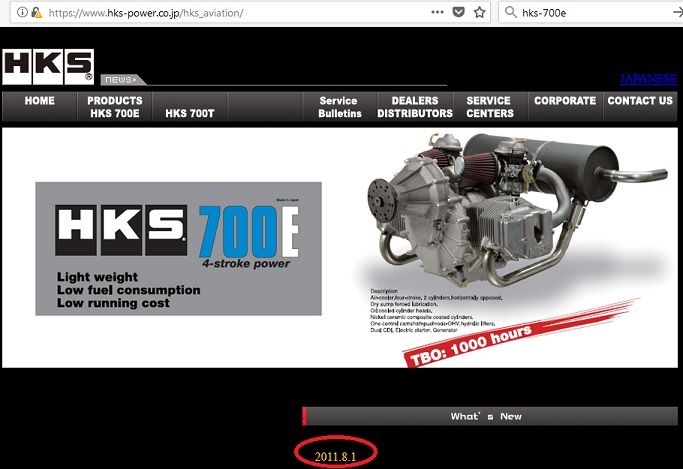The height and width of the screenshot is (469, 683).
Task: Click the insecure connection padlock icon
Action: (36, 13)
